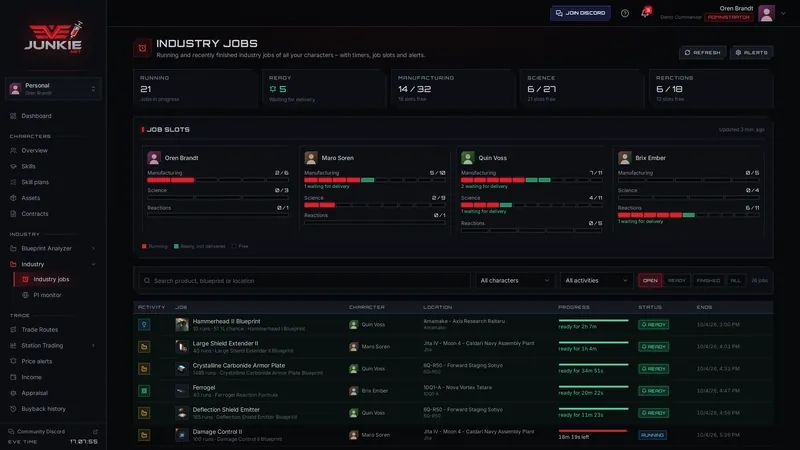Open the user menu chevron beside avatar
800x450 pixels.
783,13
